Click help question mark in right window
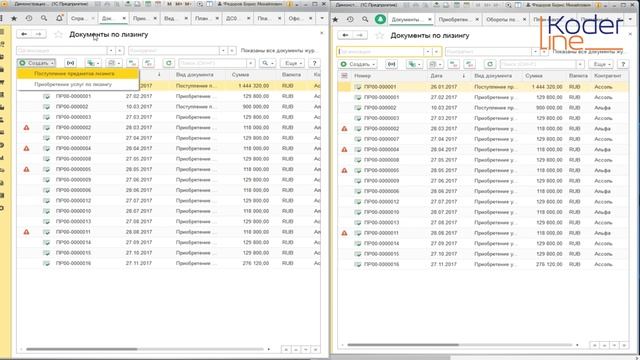 tap(623, 64)
